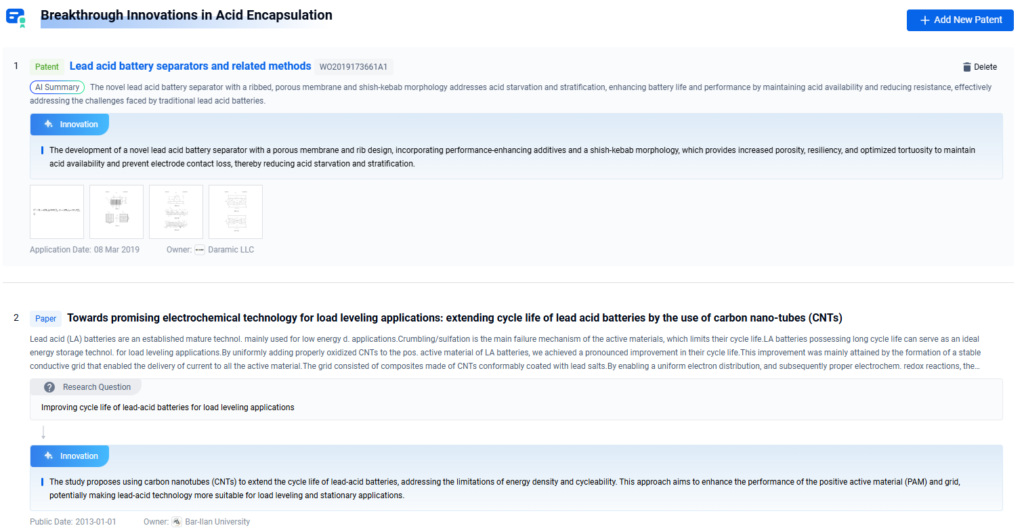The width and height of the screenshot is (1024, 530).
Task: Open the fourth patent drawing thumbnail
Action: pyautogui.click(x=235, y=211)
